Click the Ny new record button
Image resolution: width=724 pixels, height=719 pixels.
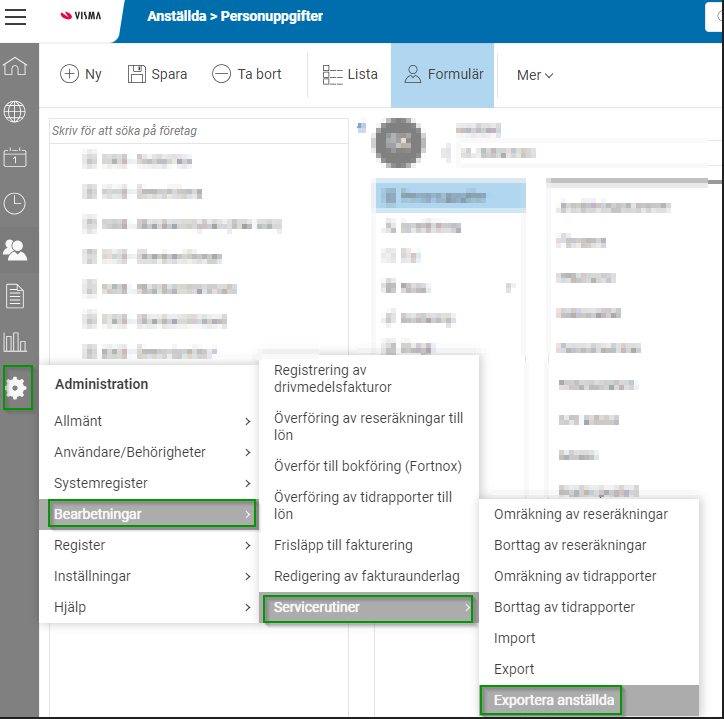pyautogui.click(x=82, y=74)
